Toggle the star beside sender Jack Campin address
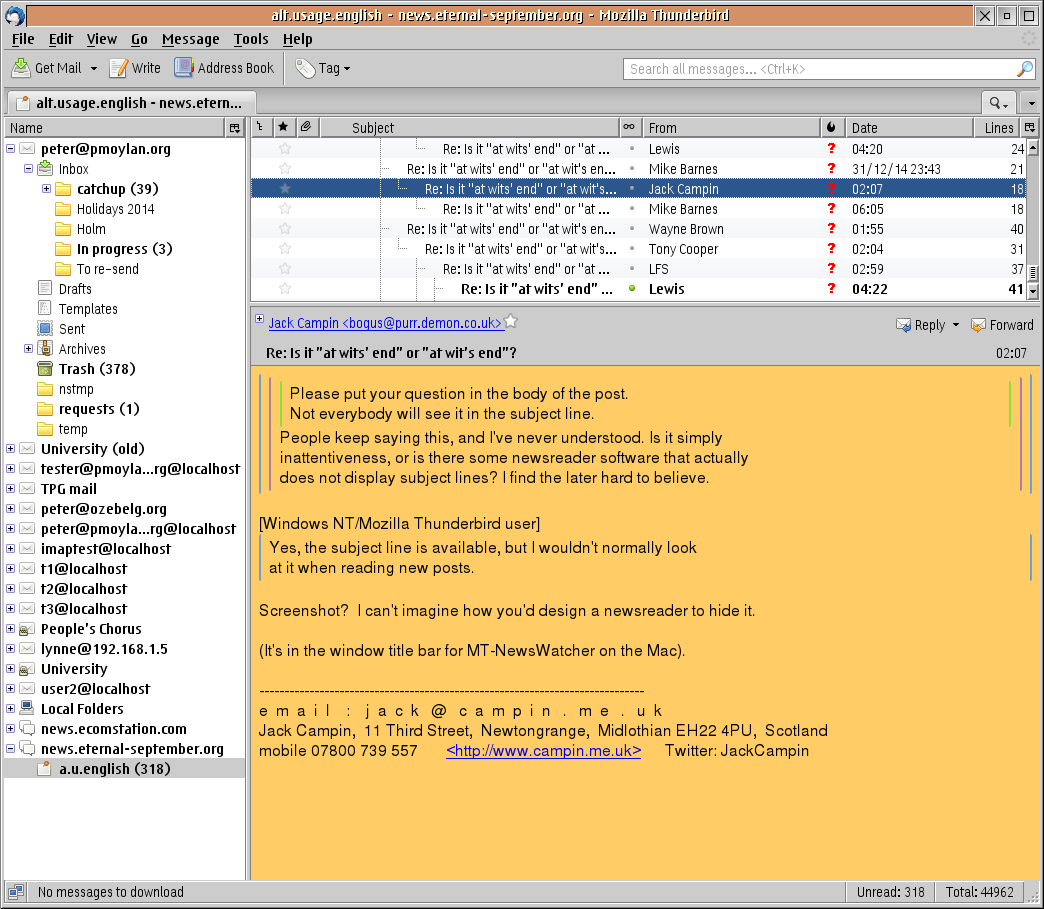Viewport: 1044px width, 909px height. pyautogui.click(x=511, y=322)
